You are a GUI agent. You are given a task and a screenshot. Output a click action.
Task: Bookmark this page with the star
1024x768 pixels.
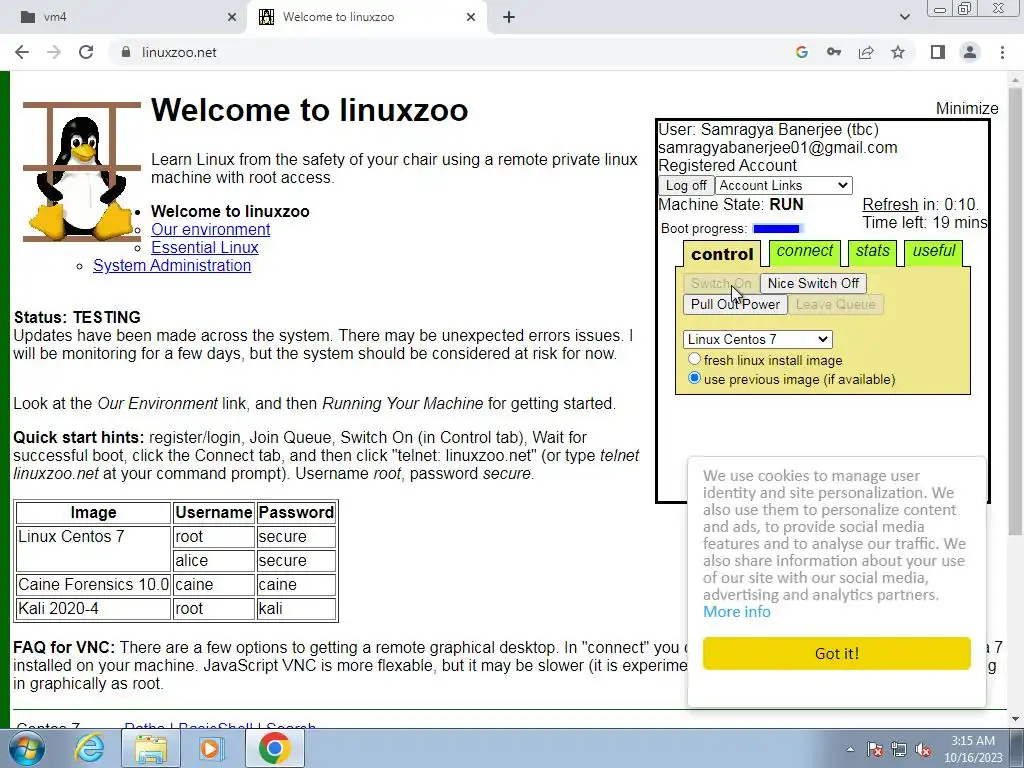point(898,52)
